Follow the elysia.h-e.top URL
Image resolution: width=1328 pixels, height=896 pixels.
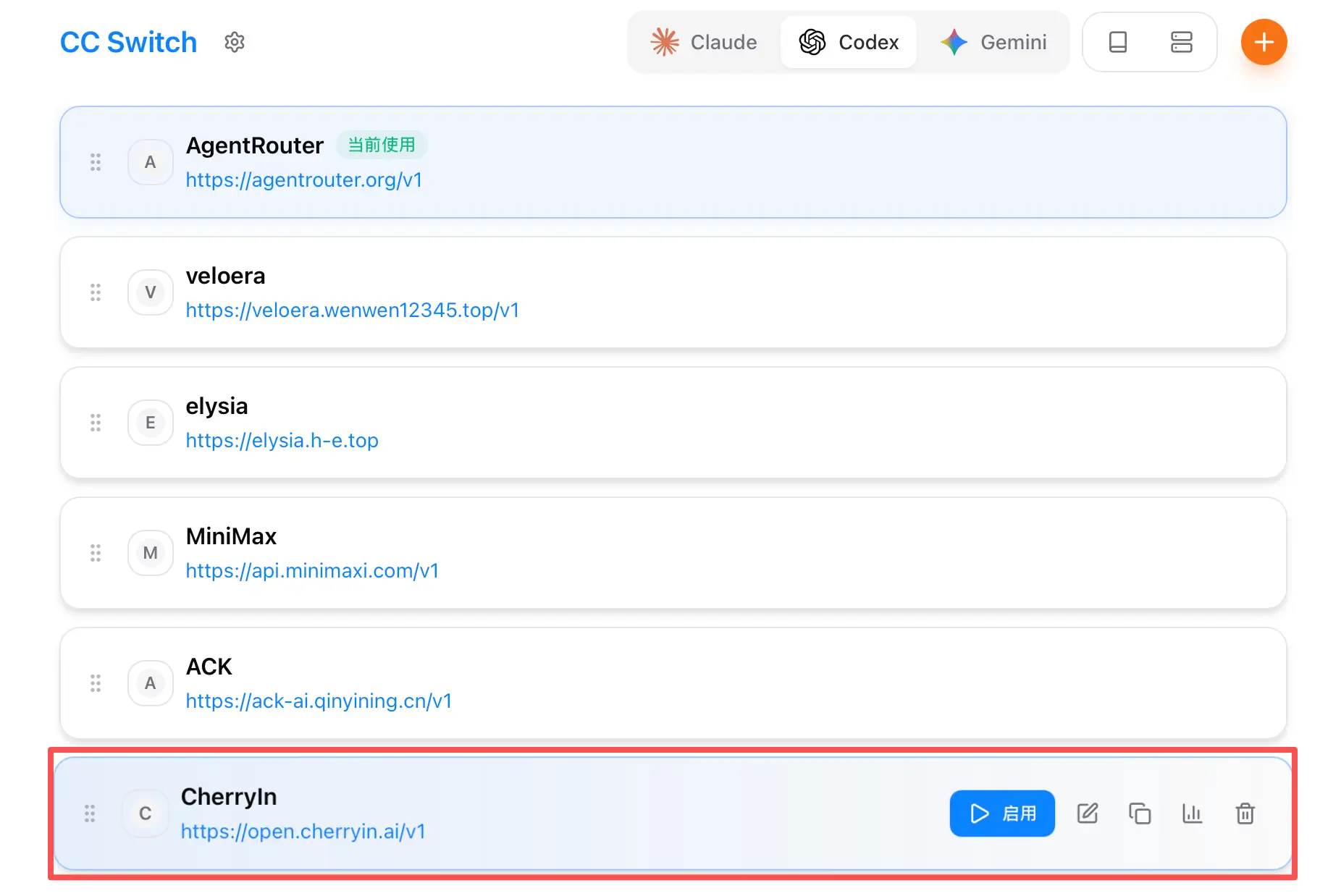(282, 441)
